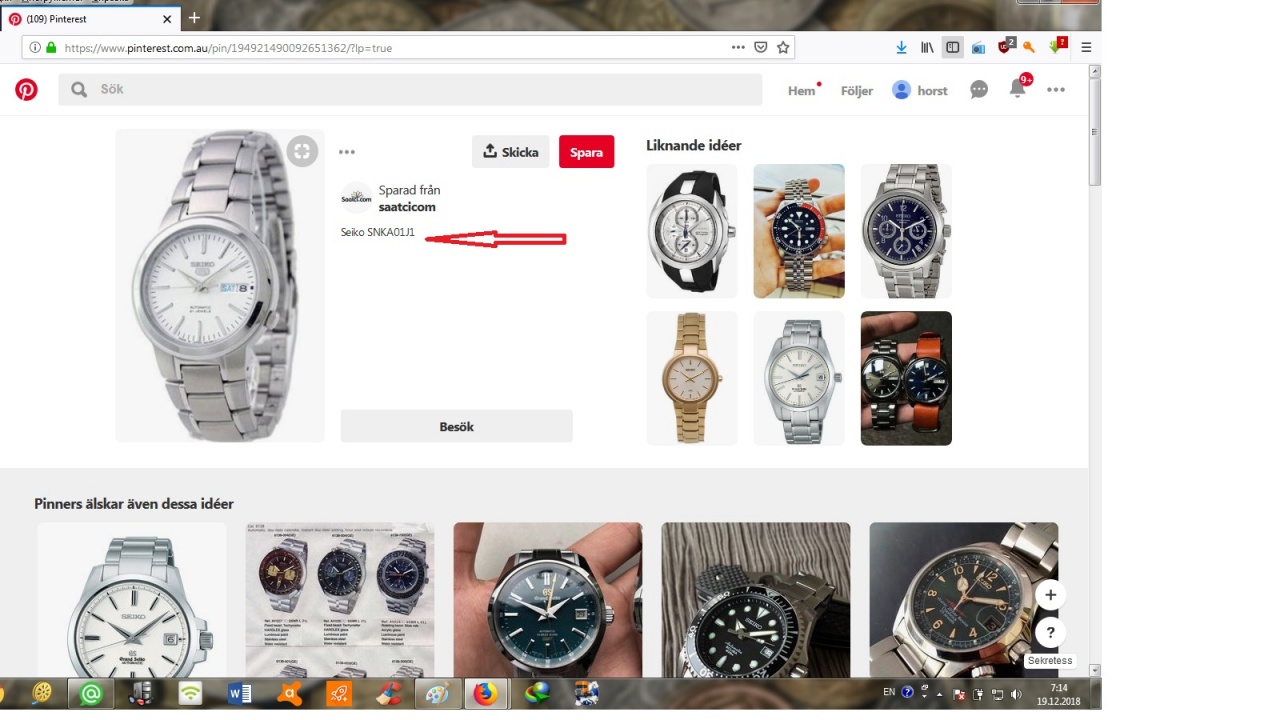Click the plus button to create a pin
Image resolution: width=1280 pixels, height=720 pixels.
tap(1050, 595)
